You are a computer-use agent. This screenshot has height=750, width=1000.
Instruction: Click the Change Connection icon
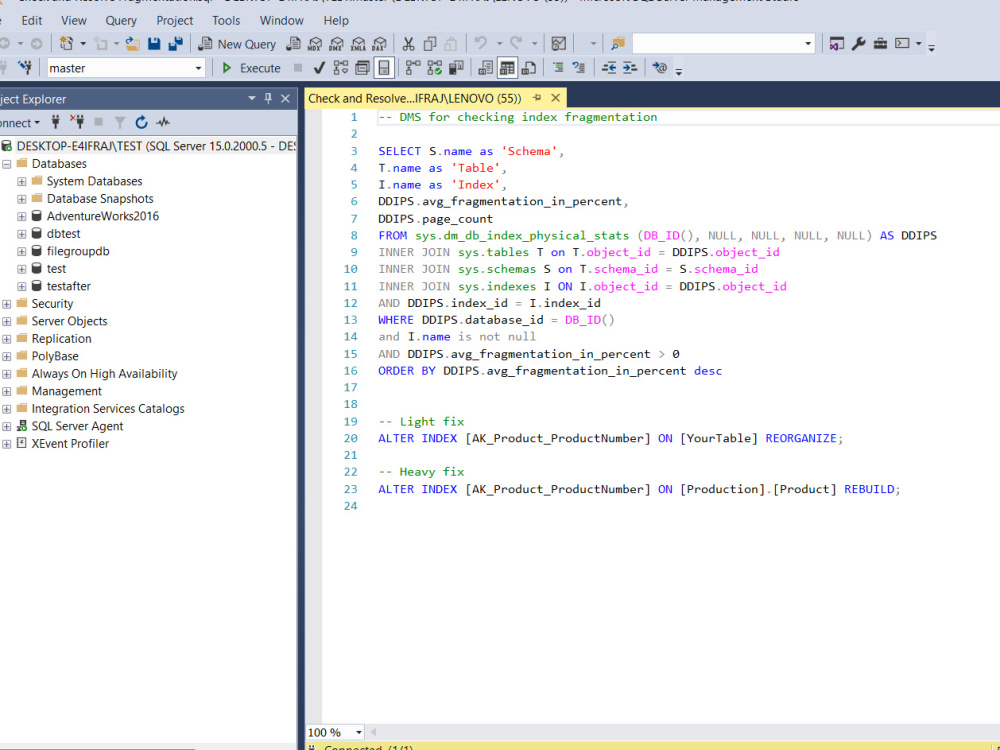point(25,68)
